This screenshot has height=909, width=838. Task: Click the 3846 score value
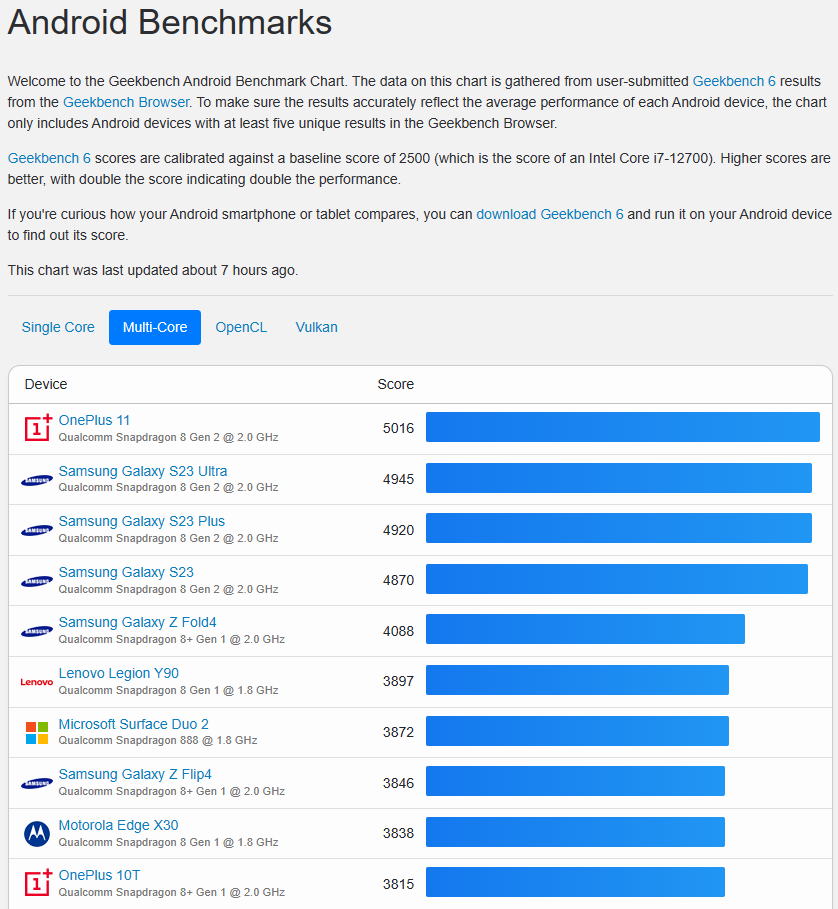(x=398, y=783)
